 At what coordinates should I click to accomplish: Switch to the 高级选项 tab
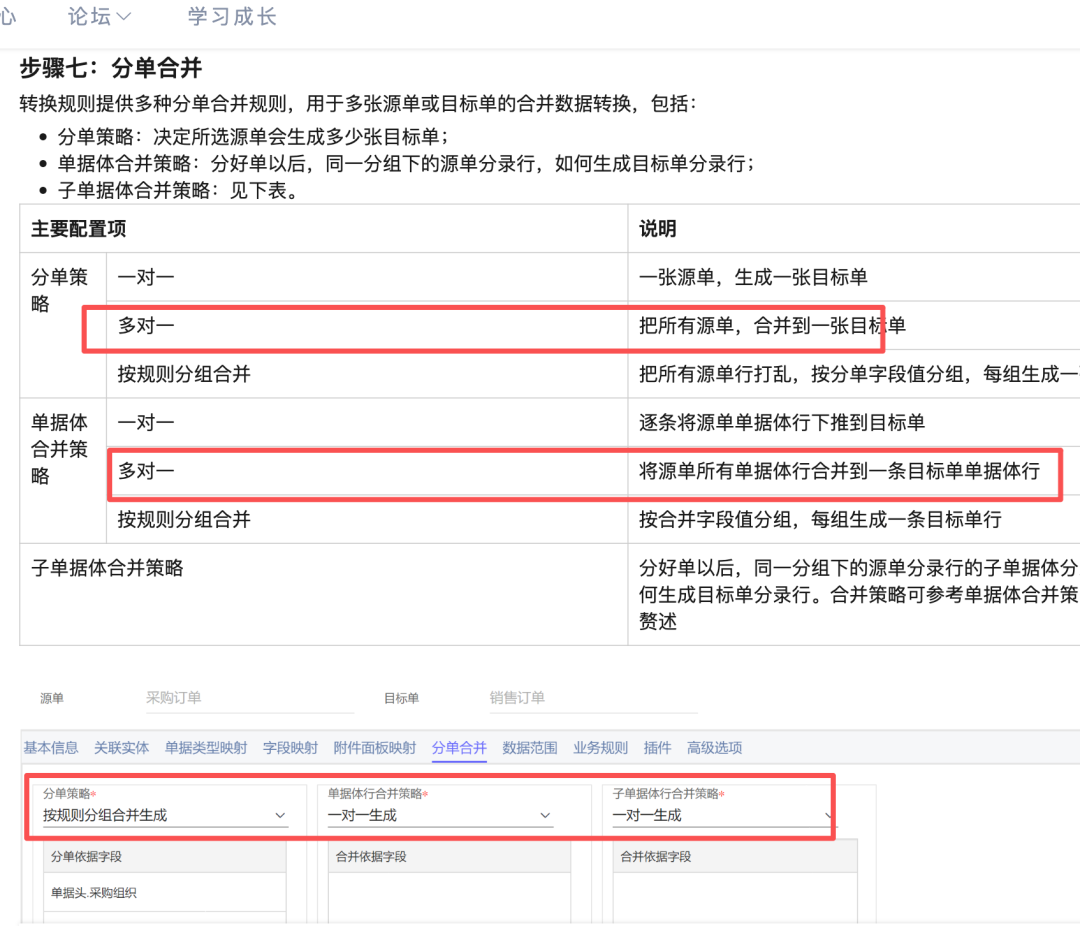coord(714,748)
